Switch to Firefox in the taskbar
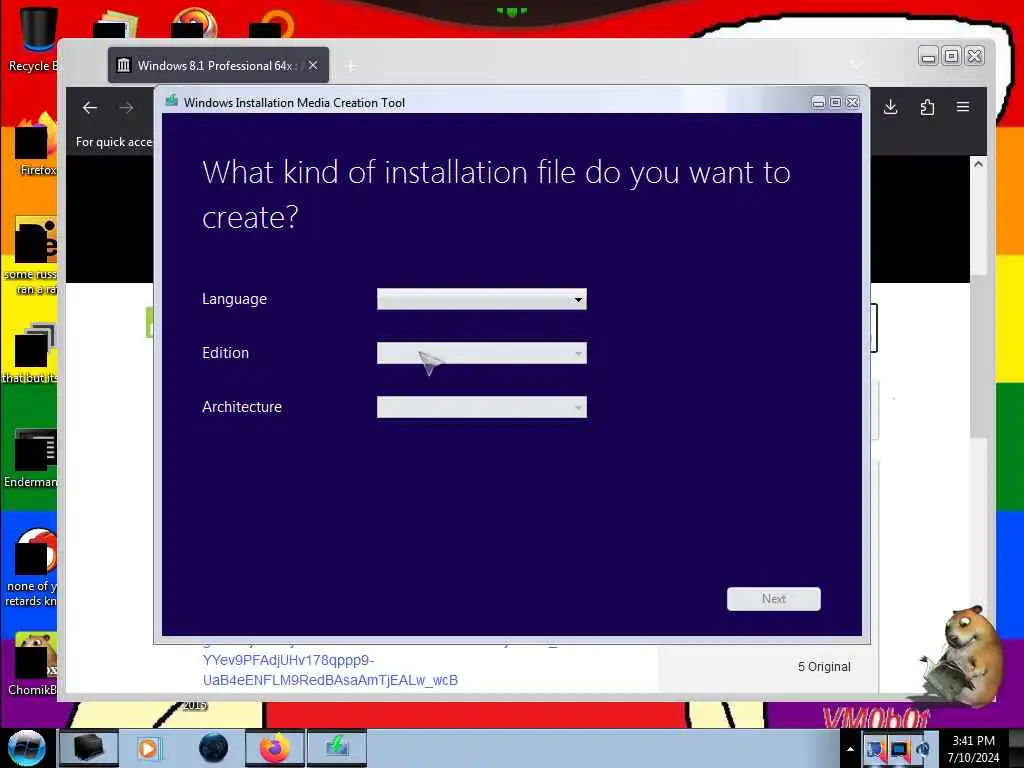This screenshot has height=768, width=1024. click(x=275, y=748)
